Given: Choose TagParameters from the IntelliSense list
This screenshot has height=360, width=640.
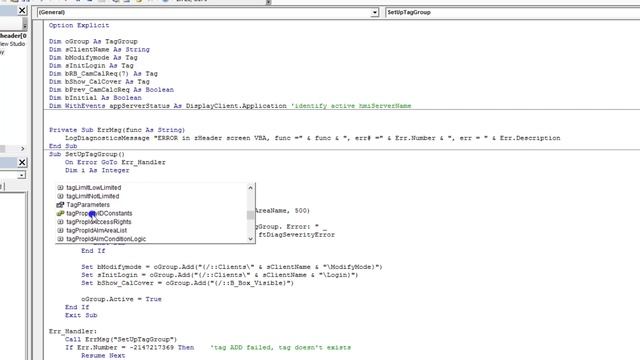Looking at the screenshot, I should pyautogui.click(x=88, y=205).
